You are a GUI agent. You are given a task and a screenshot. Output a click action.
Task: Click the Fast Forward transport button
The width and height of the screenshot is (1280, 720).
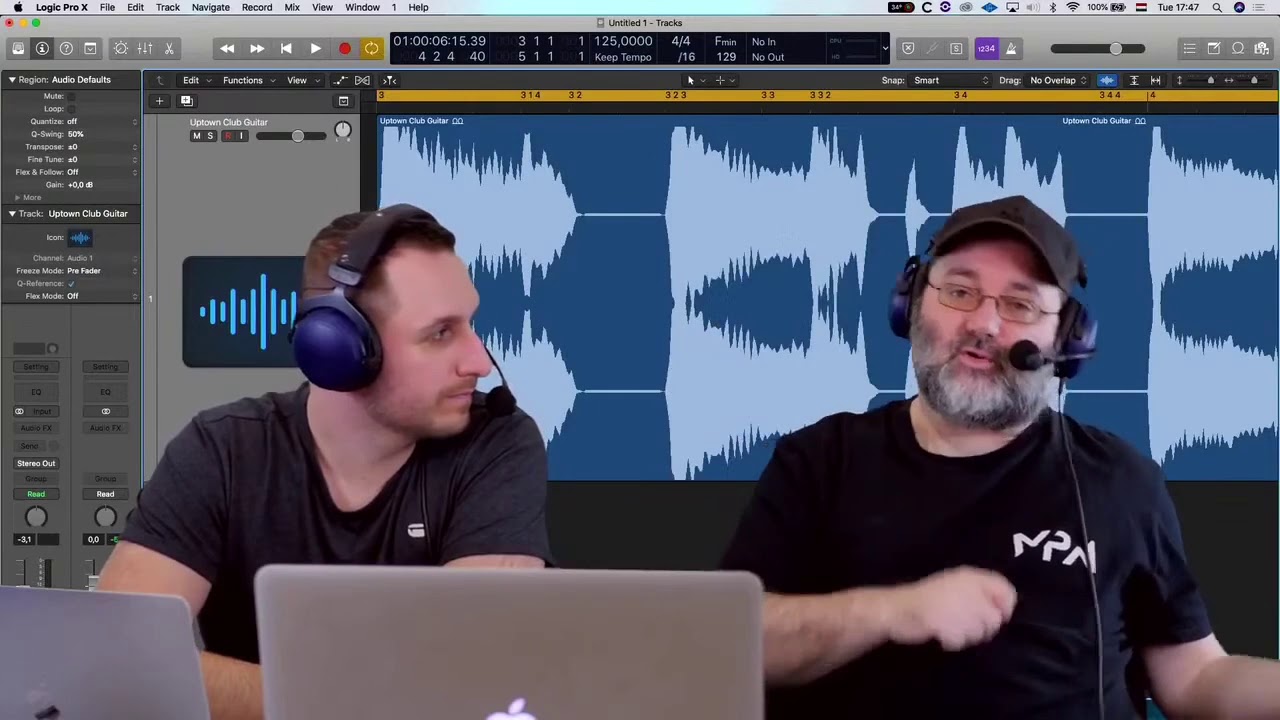tap(257, 48)
